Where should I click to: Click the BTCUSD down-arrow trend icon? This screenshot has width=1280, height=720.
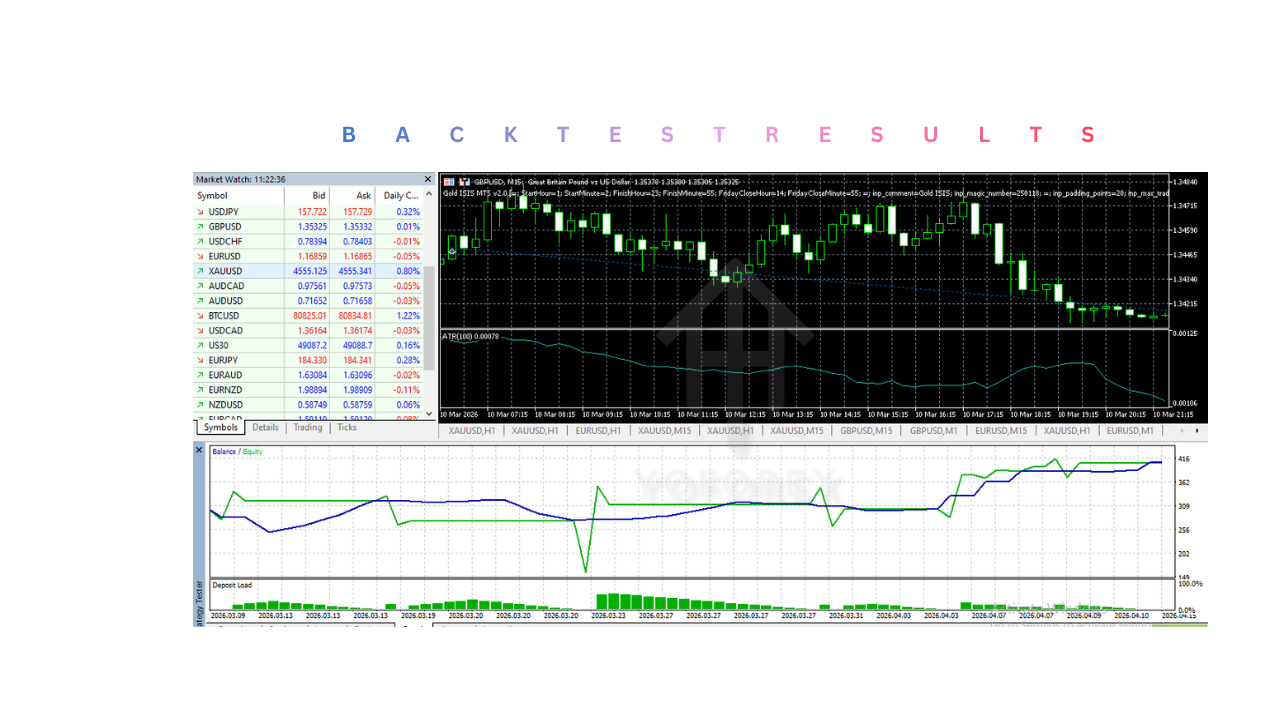pos(200,315)
